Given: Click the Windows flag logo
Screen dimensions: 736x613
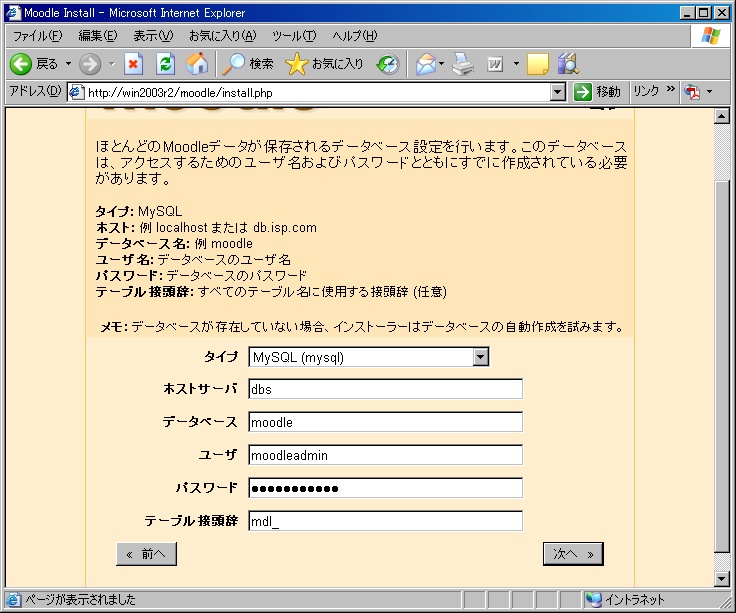Looking at the screenshot, I should 710,36.
